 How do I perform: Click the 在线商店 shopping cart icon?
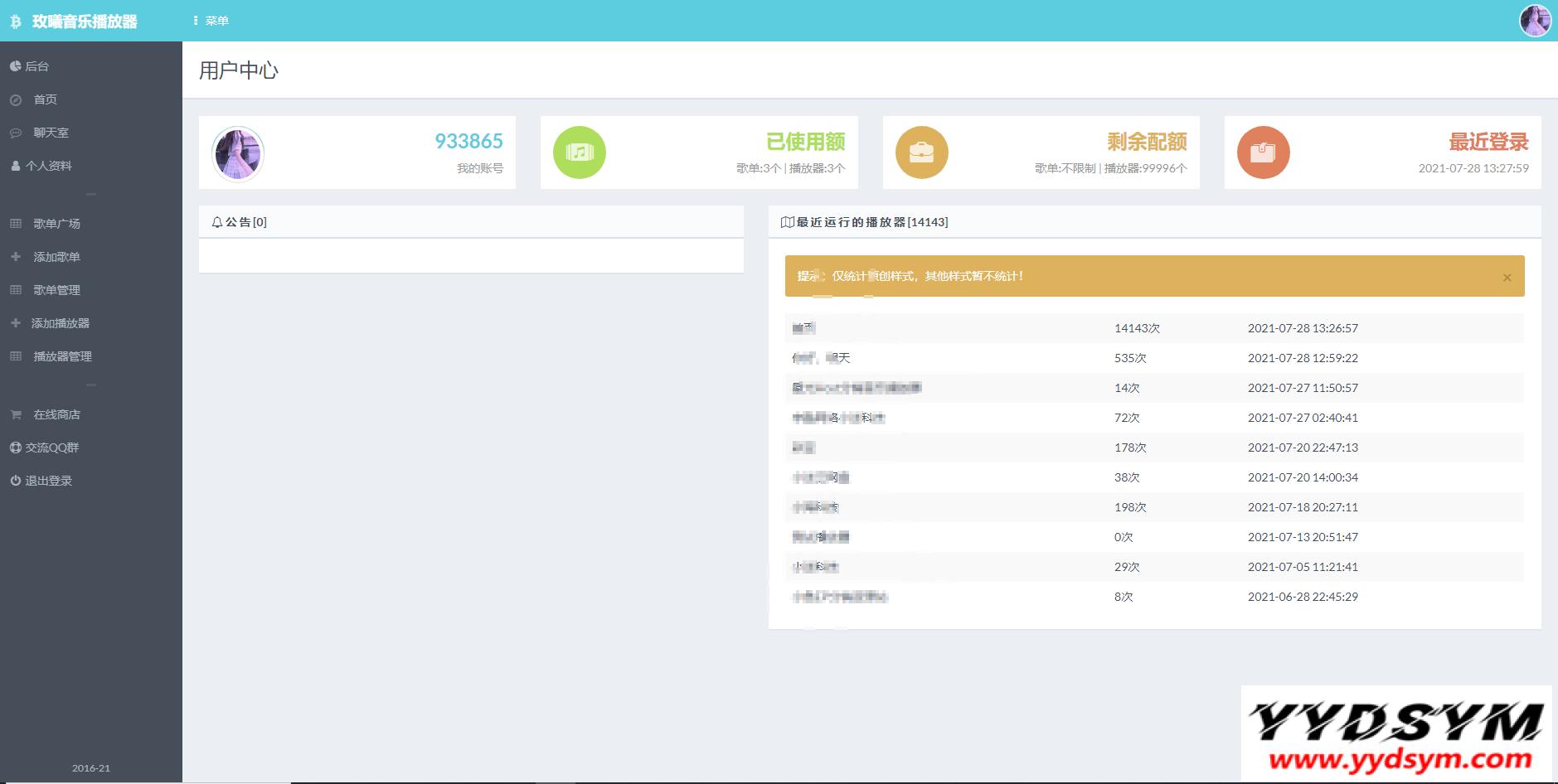[16, 414]
